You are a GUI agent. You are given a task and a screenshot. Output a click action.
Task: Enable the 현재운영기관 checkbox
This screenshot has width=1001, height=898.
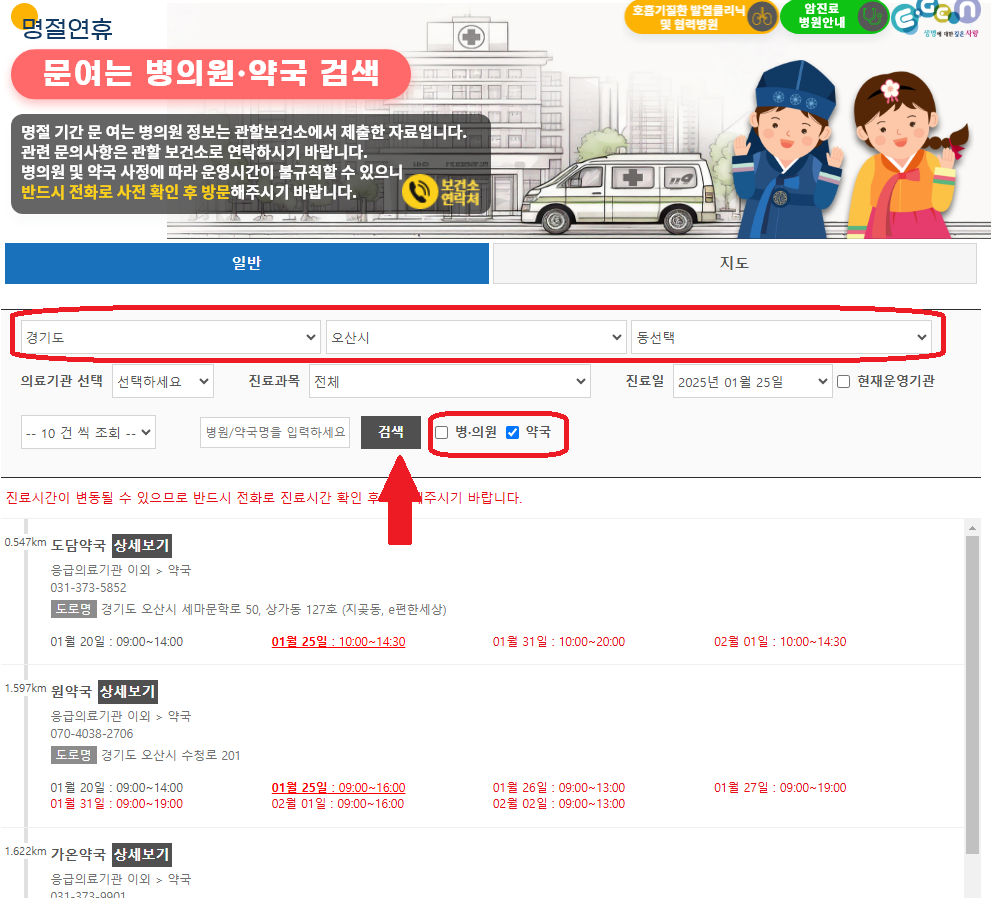[x=844, y=381]
